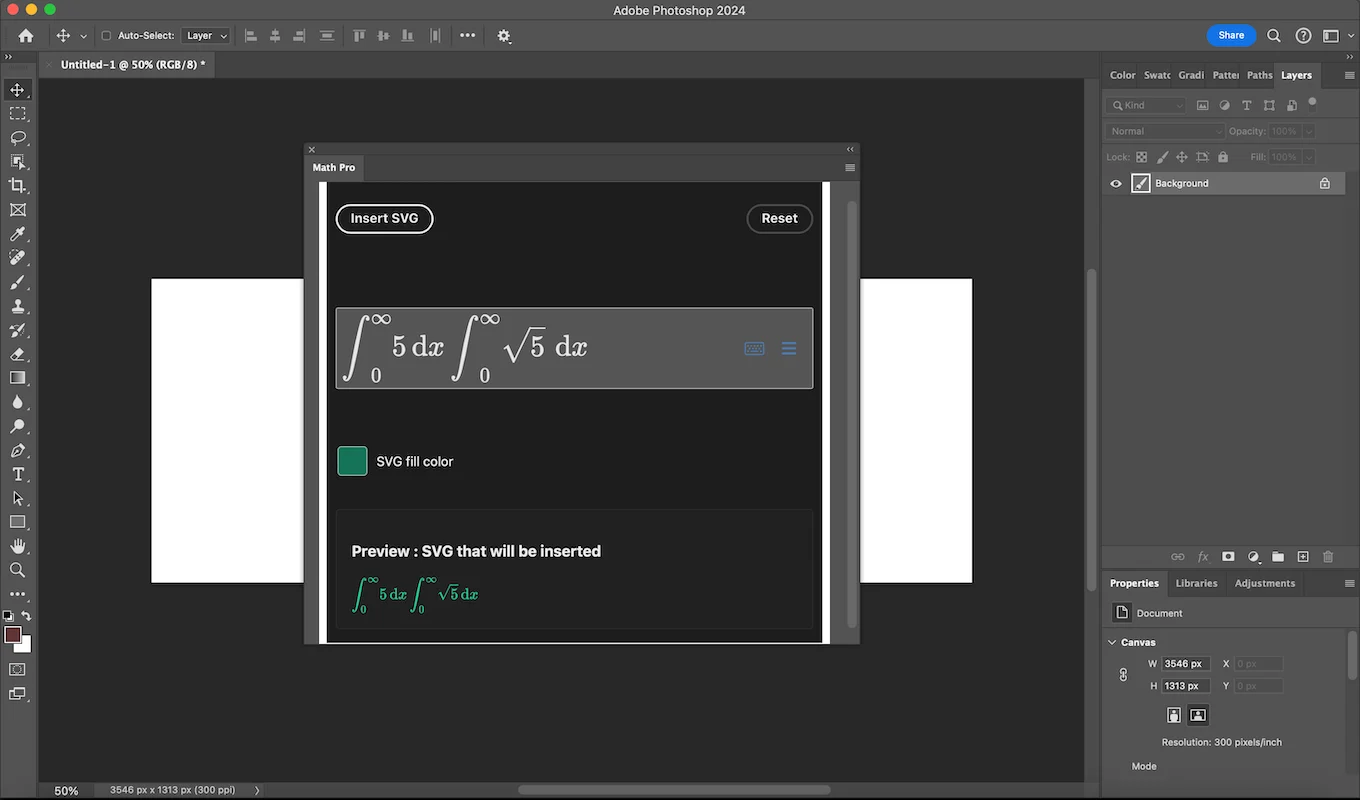Click the Home icon in options bar

coord(26,35)
